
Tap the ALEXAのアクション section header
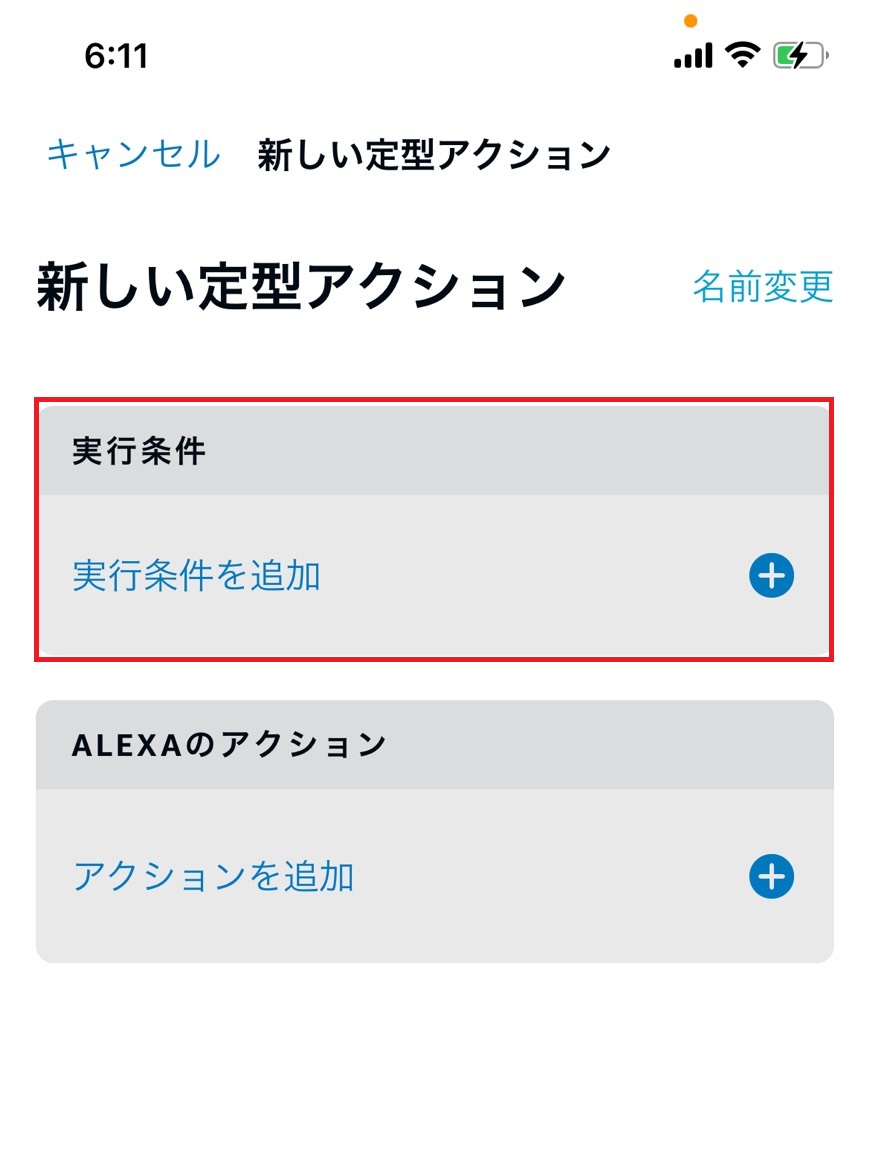(229, 745)
